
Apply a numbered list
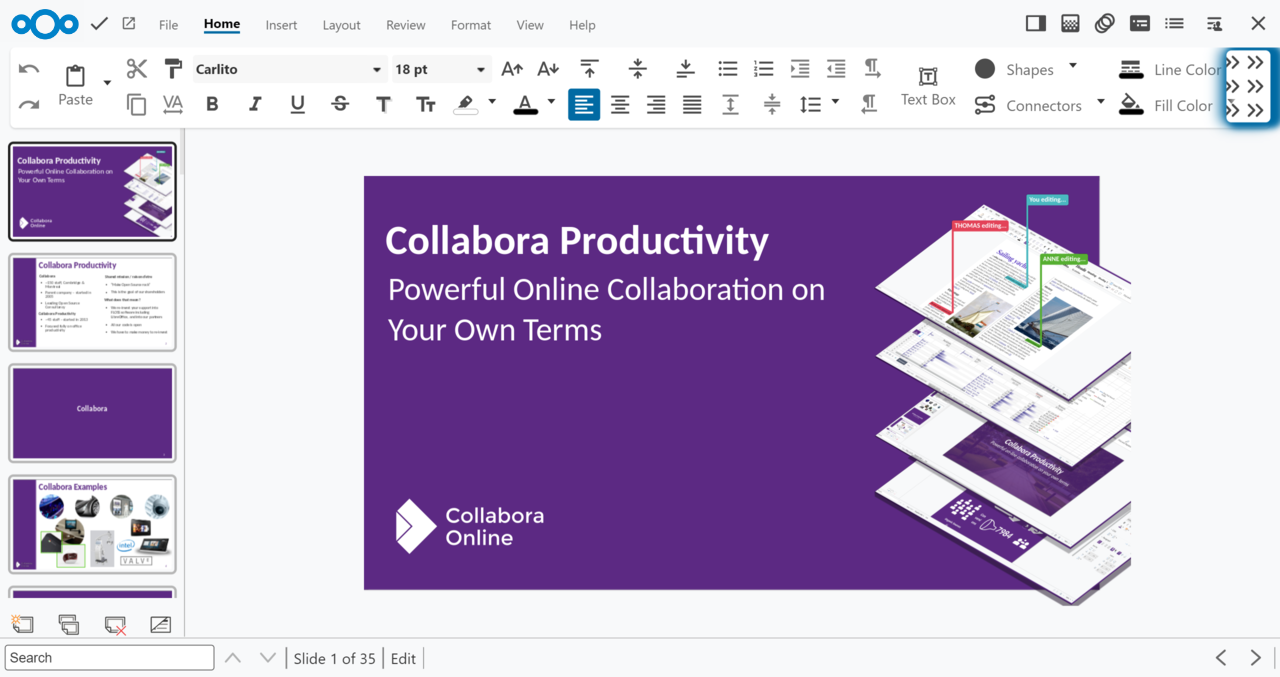(x=764, y=69)
